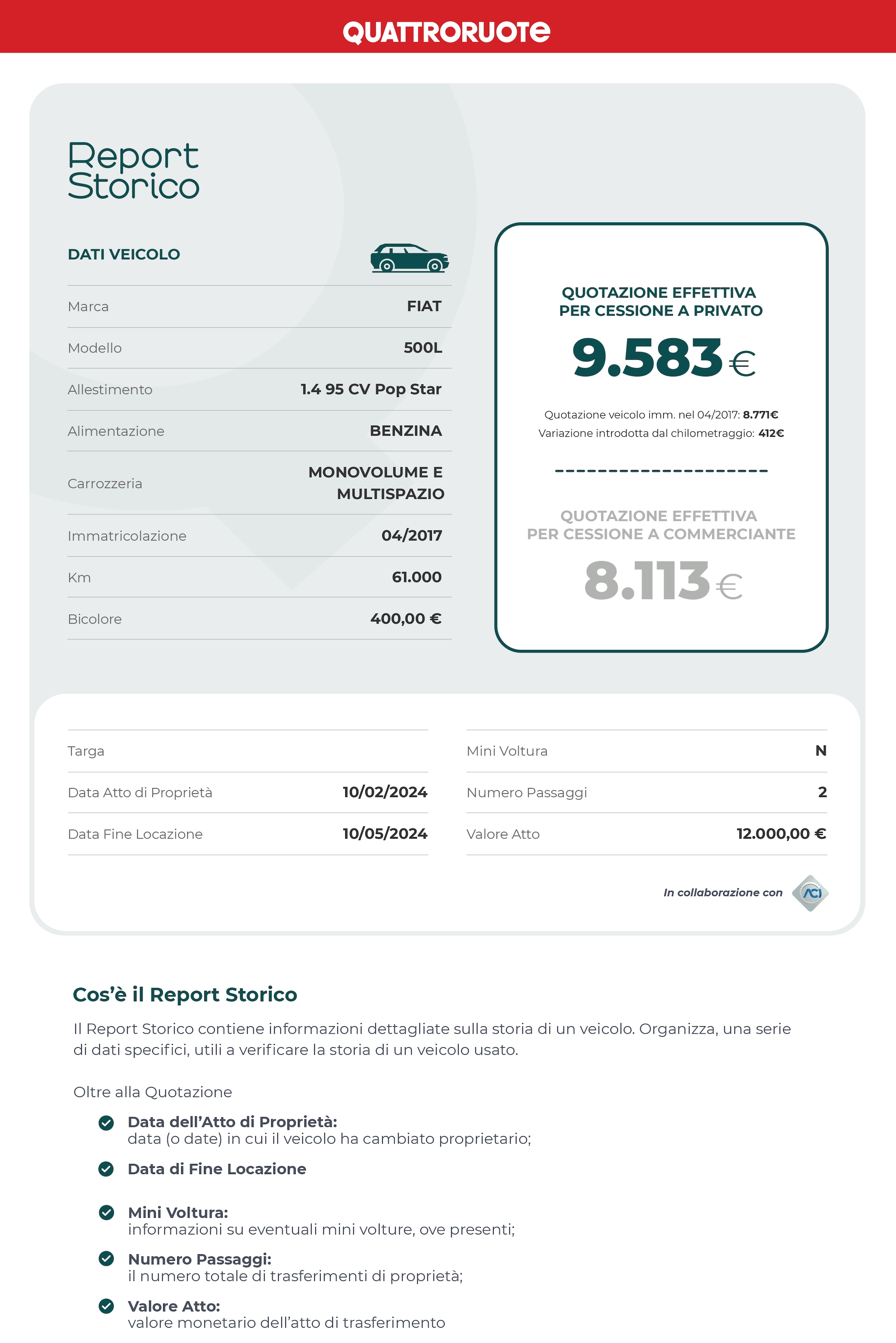Screen dimensions: 896x1343
Task: Click the Quotazione Effettiva per Cessione a Commerciante heading
Action: [661, 525]
